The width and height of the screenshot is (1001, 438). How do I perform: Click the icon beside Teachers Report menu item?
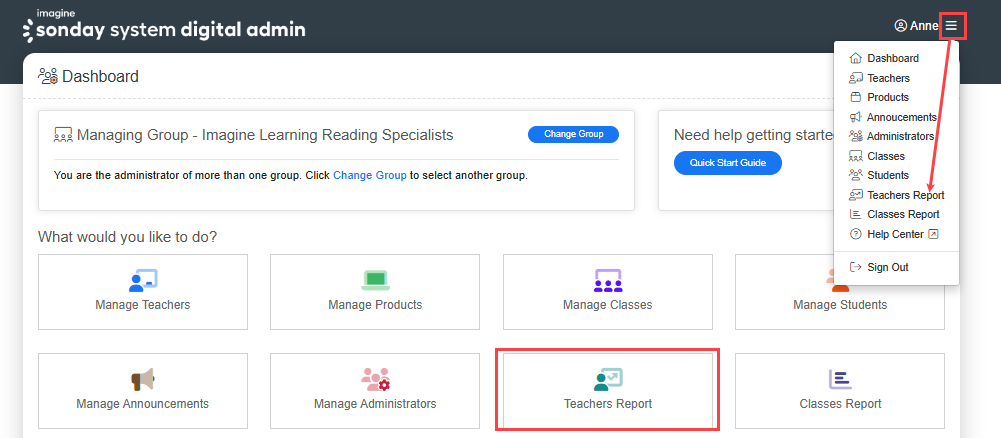click(x=856, y=195)
